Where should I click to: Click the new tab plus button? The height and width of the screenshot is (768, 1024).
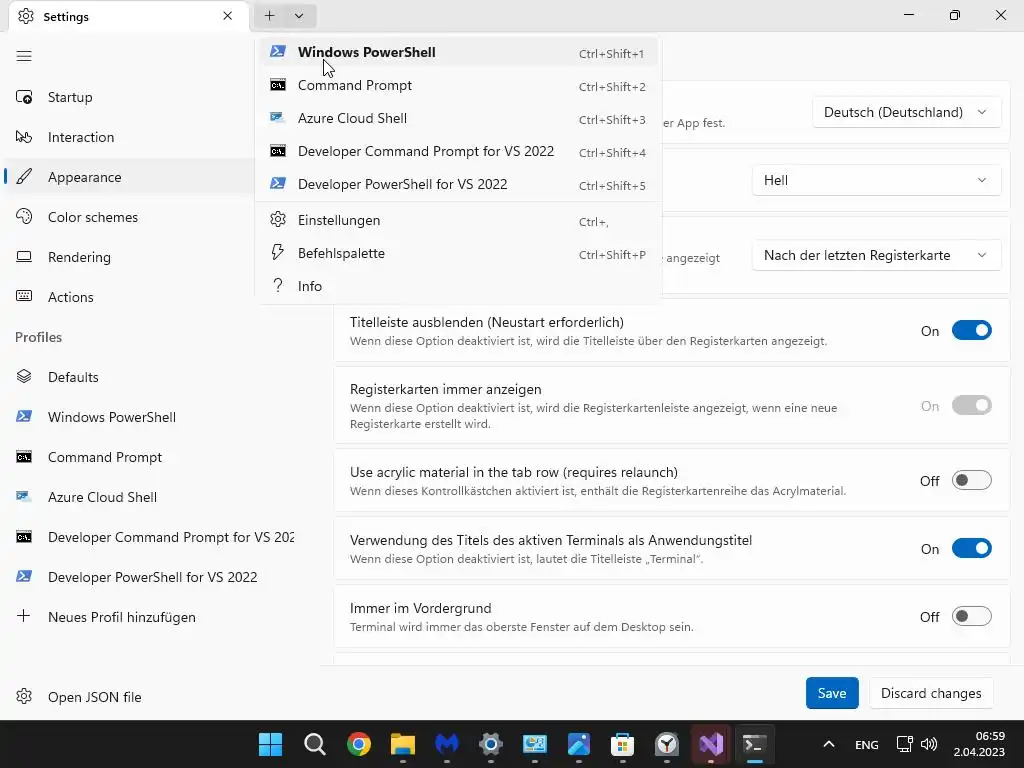[x=270, y=16]
